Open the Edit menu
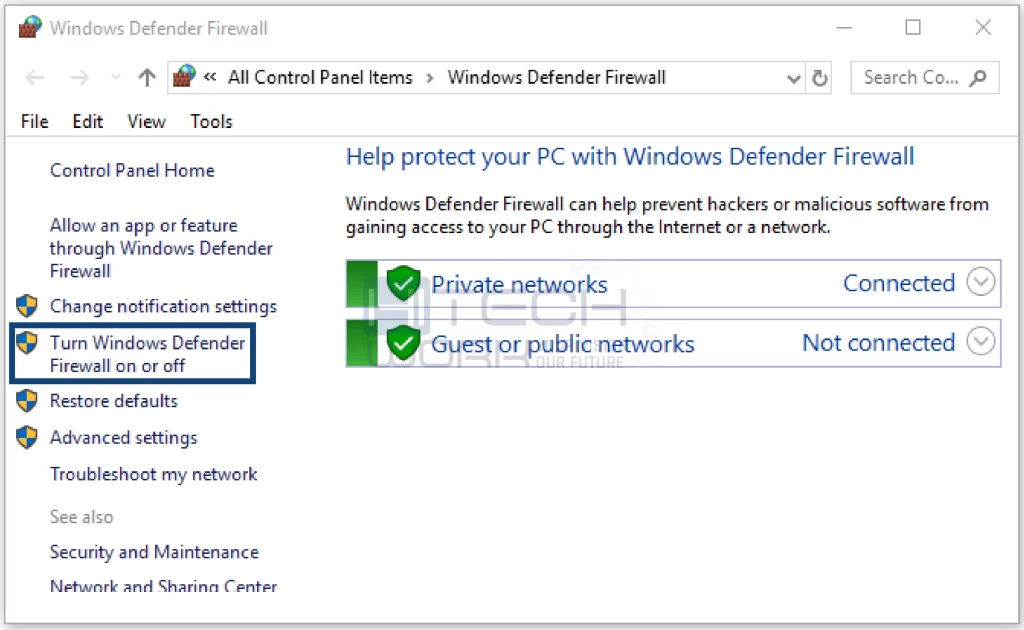The width and height of the screenshot is (1024, 630). tap(88, 121)
